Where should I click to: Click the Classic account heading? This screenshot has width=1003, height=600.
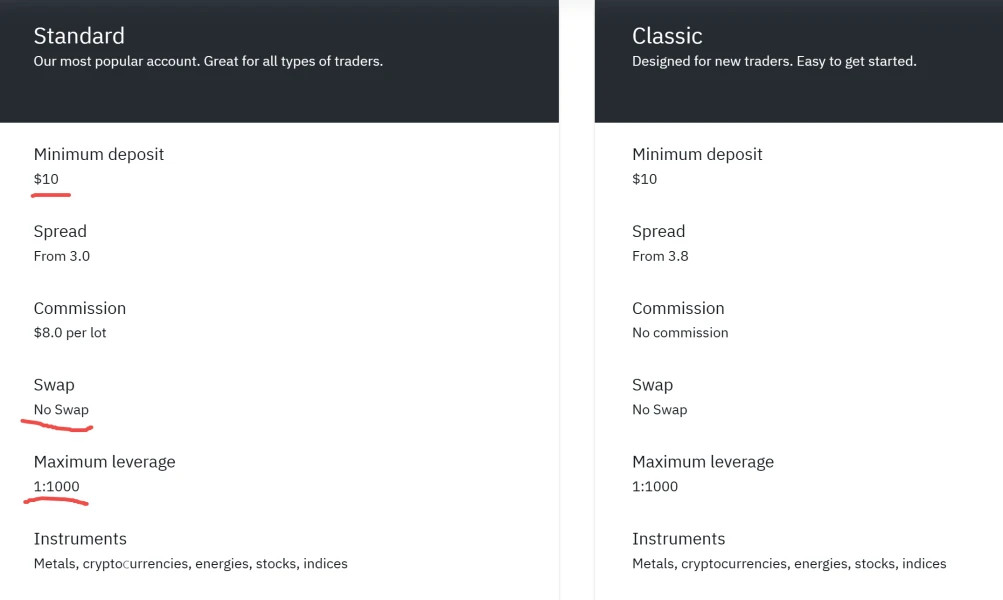pos(667,36)
